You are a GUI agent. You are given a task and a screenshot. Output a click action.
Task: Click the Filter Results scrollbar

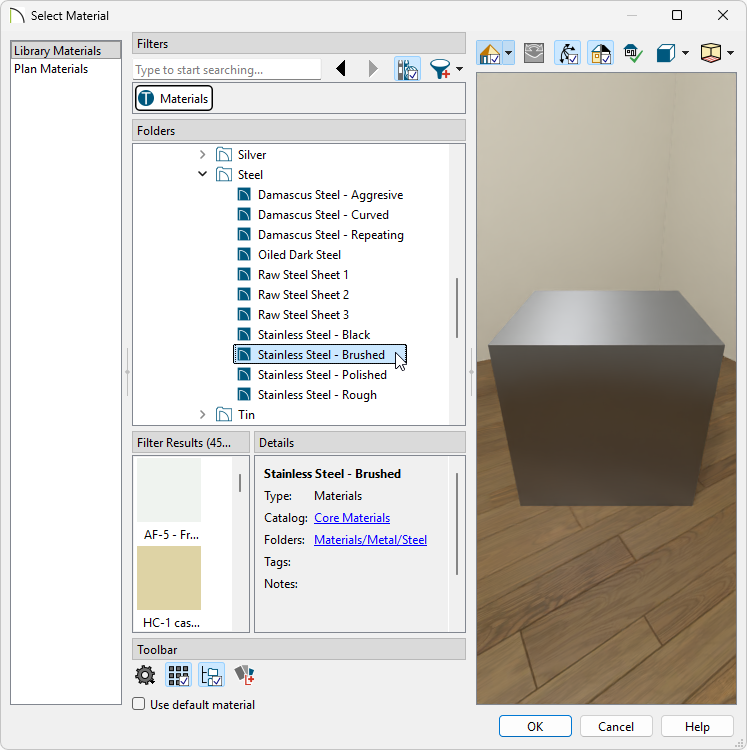pos(240,483)
